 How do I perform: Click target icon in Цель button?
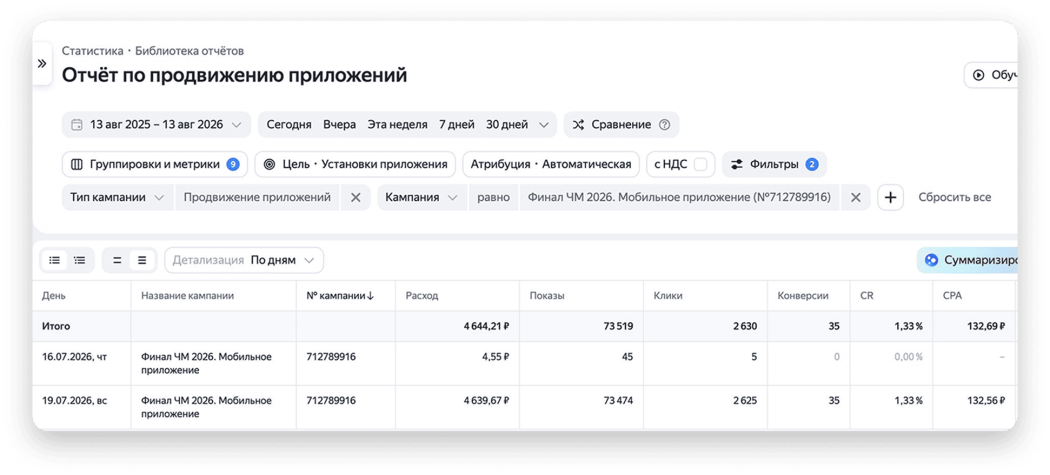click(269, 164)
